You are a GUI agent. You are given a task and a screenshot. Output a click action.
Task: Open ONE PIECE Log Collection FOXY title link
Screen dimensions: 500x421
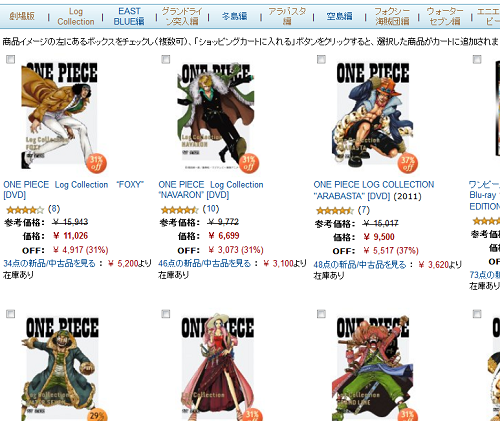pos(73,190)
